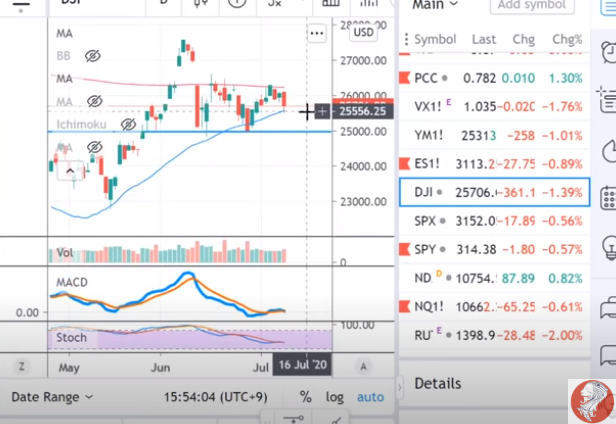This screenshot has width=616, height=424.
Task: Click the USD currency button
Action: (363, 32)
